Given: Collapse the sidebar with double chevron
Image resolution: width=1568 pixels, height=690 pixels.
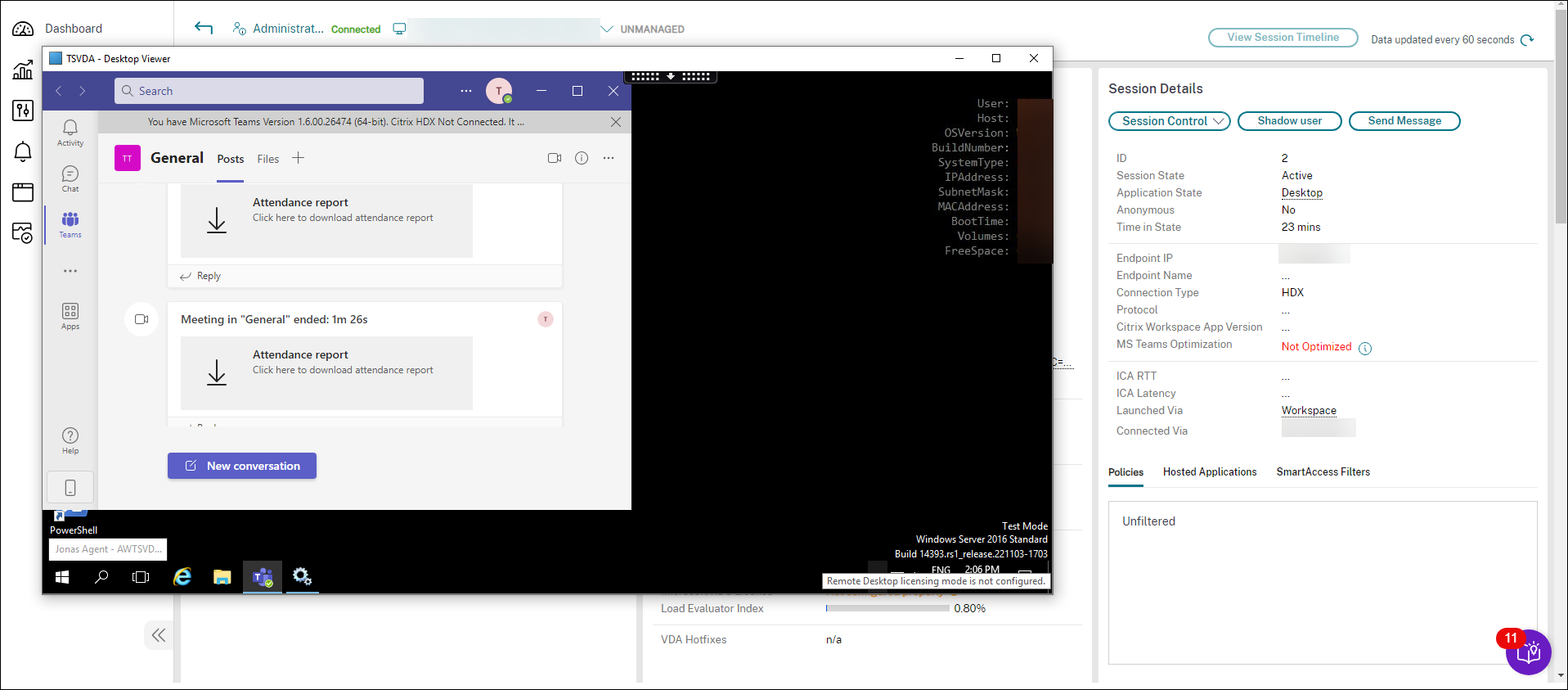Looking at the screenshot, I should point(159,635).
